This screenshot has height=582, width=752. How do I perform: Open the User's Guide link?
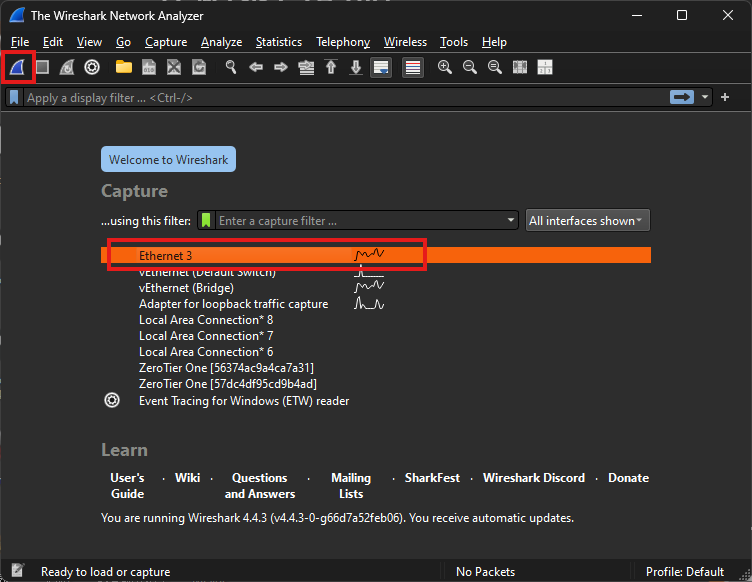coord(127,486)
